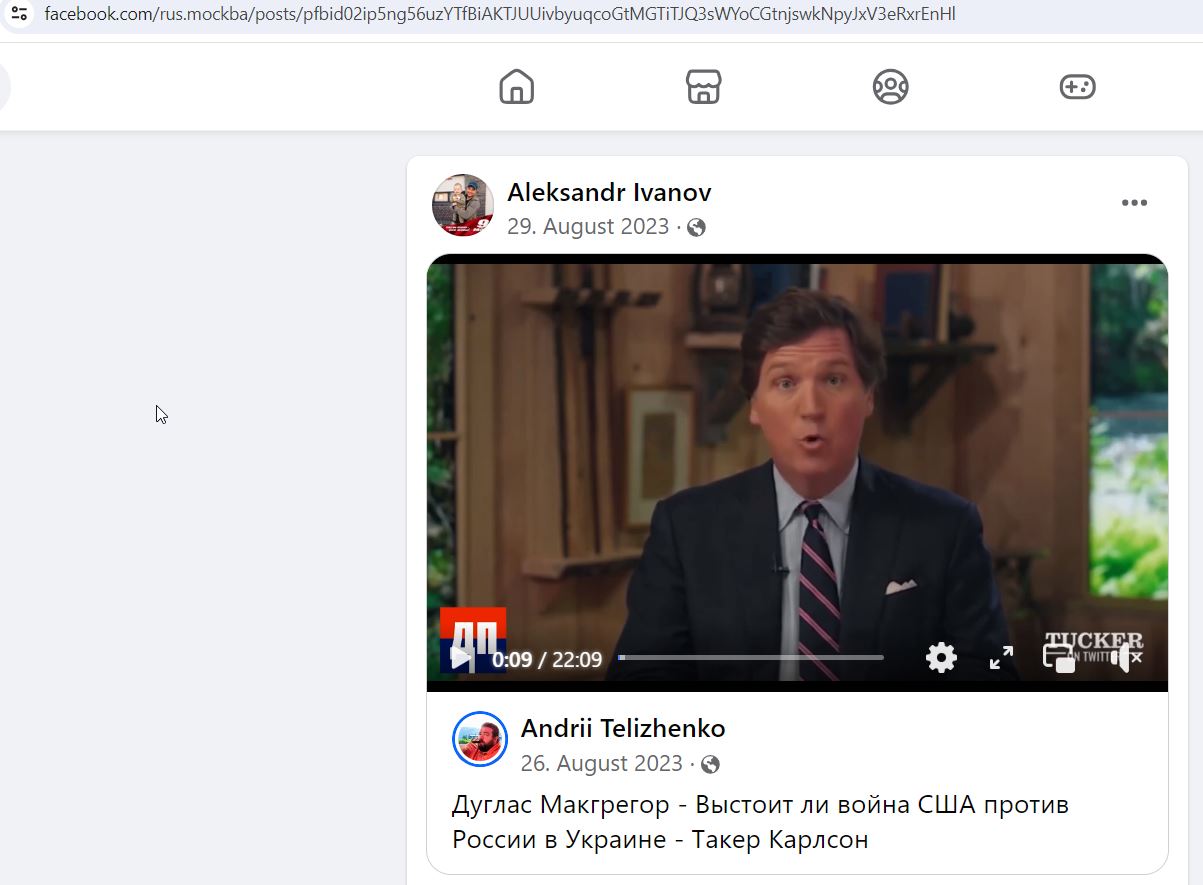1203x885 pixels.
Task: Show audience globe icon beside 29. August
Action: (697, 227)
